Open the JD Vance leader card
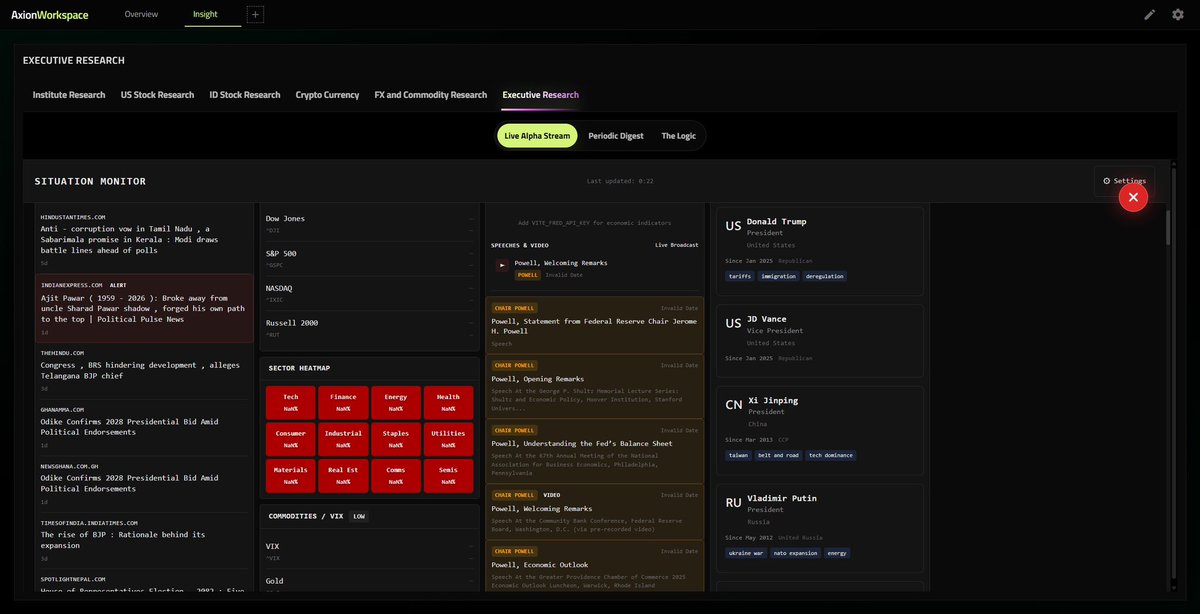Screen dimensions: 1200x614 (x=820, y=340)
